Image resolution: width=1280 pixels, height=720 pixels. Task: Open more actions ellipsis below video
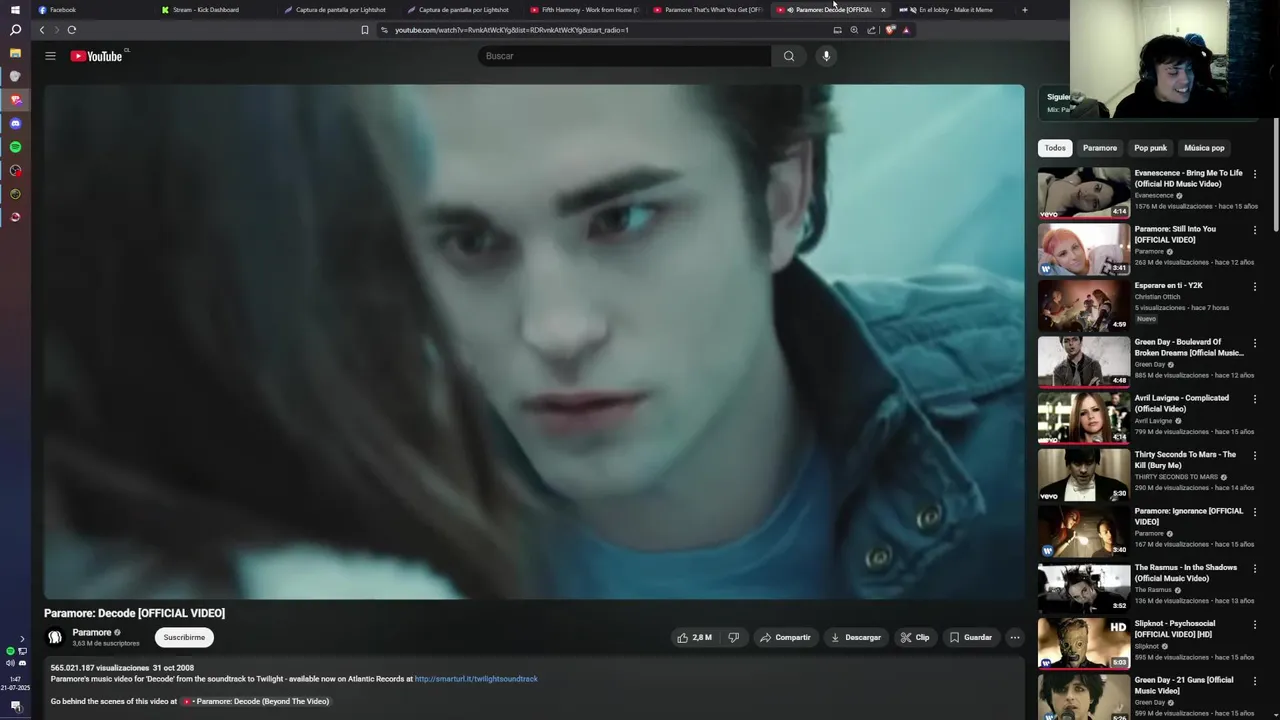click(x=1014, y=637)
